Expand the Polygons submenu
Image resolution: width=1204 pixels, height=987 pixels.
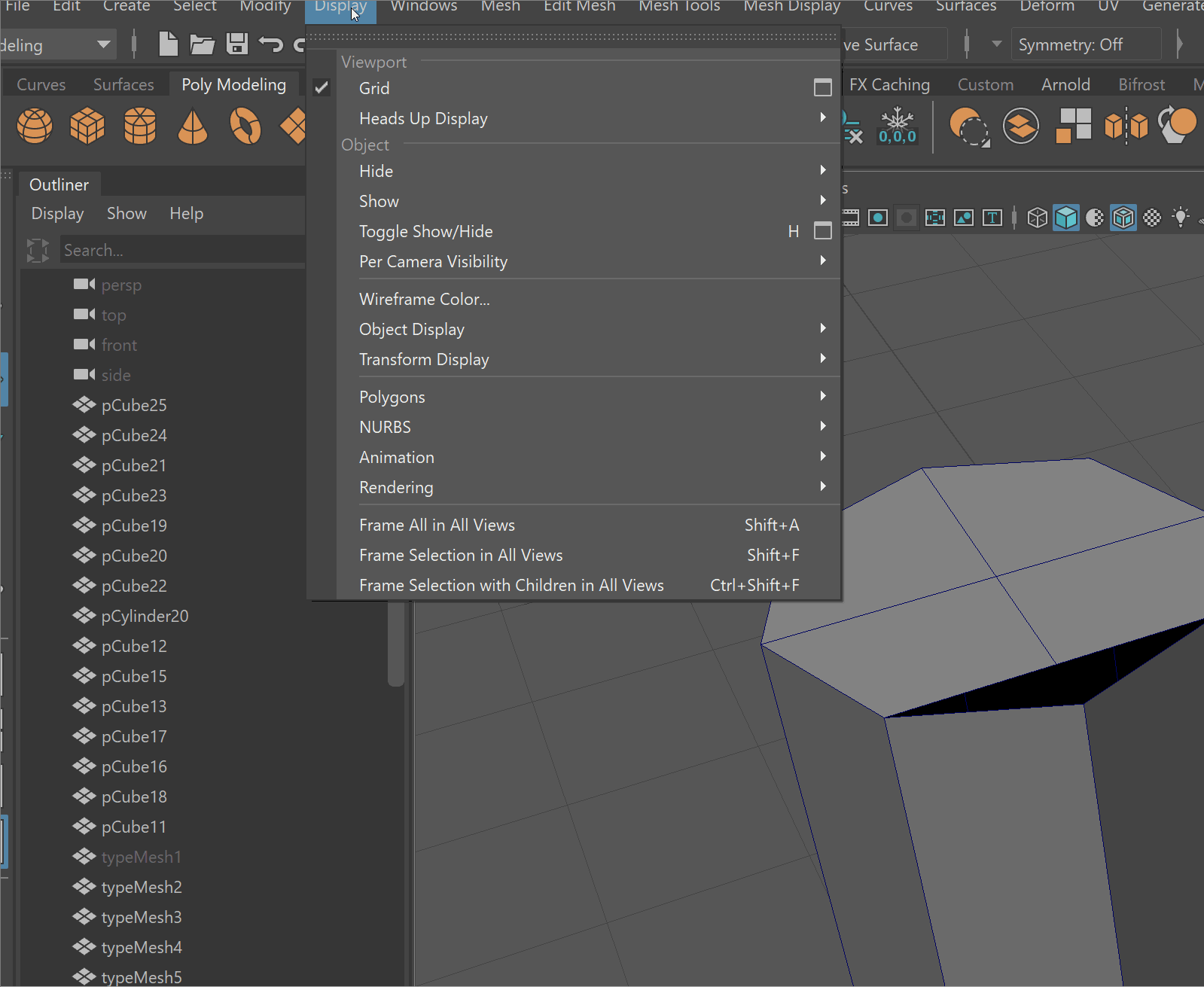392,397
